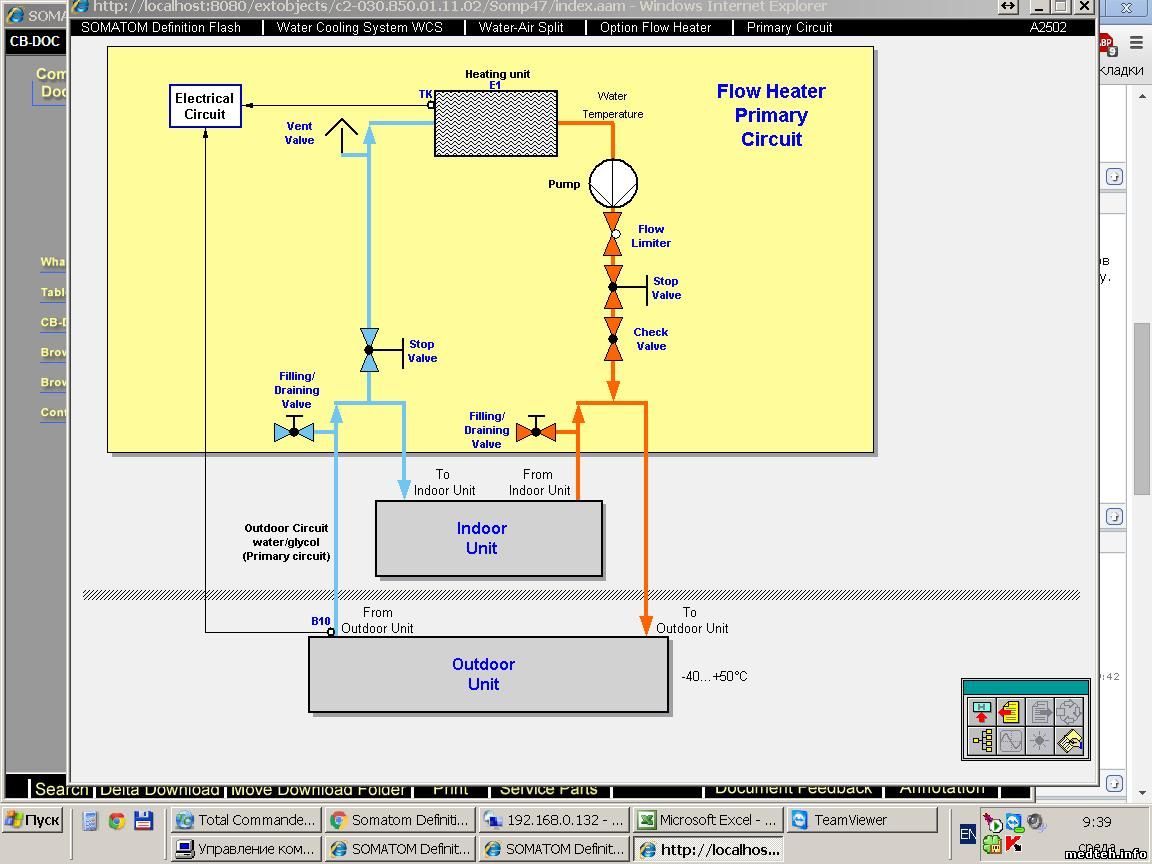Click the grayed waveform graph icon
This screenshot has height=864, width=1152.
1010,741
